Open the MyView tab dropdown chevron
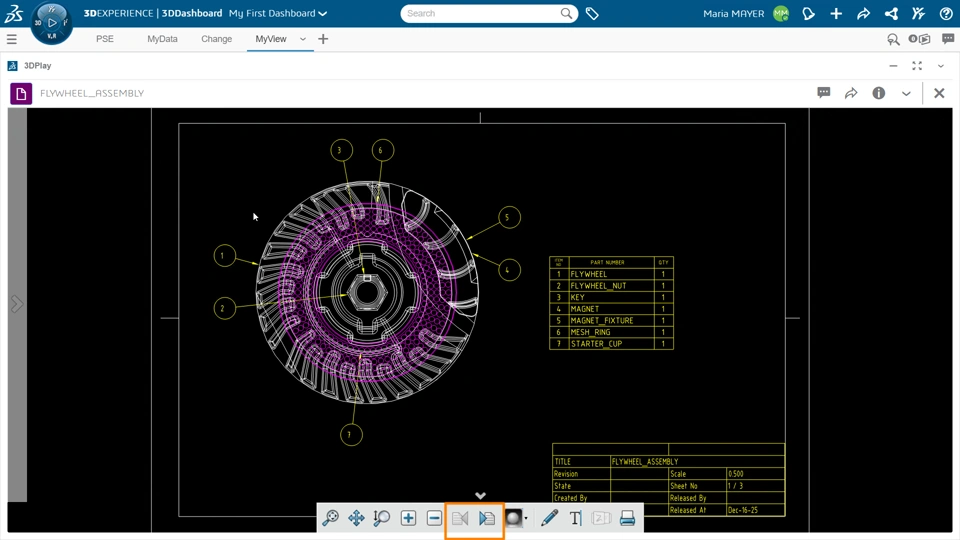The height and width of the screenshot is (540, 960). point(302,39)
